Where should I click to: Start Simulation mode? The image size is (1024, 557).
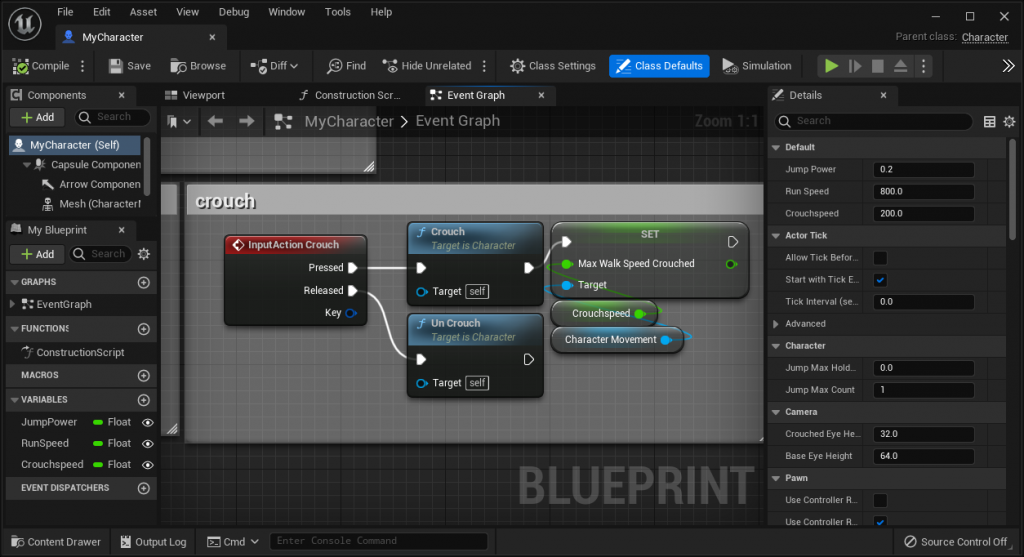(x=756, y=66)
